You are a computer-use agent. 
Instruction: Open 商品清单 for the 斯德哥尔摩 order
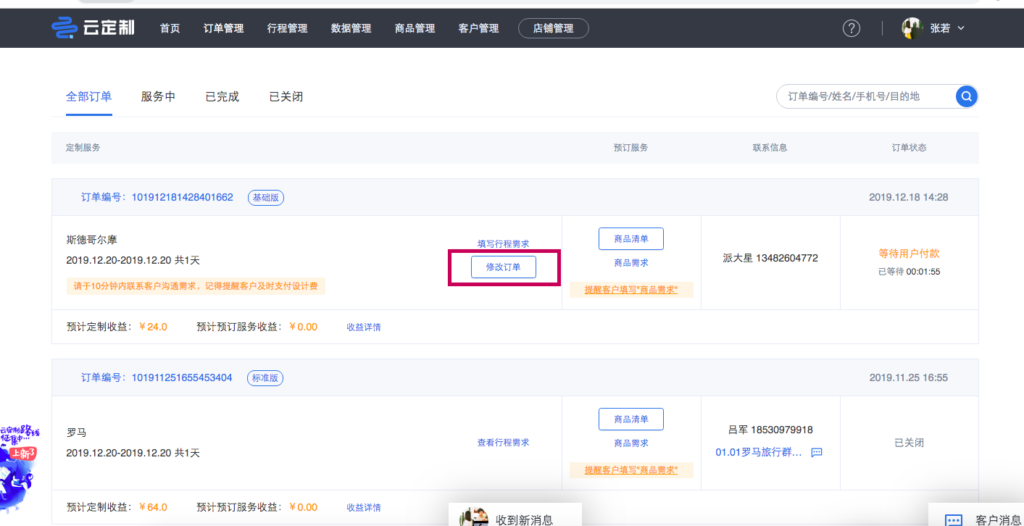tap(631, 239)
